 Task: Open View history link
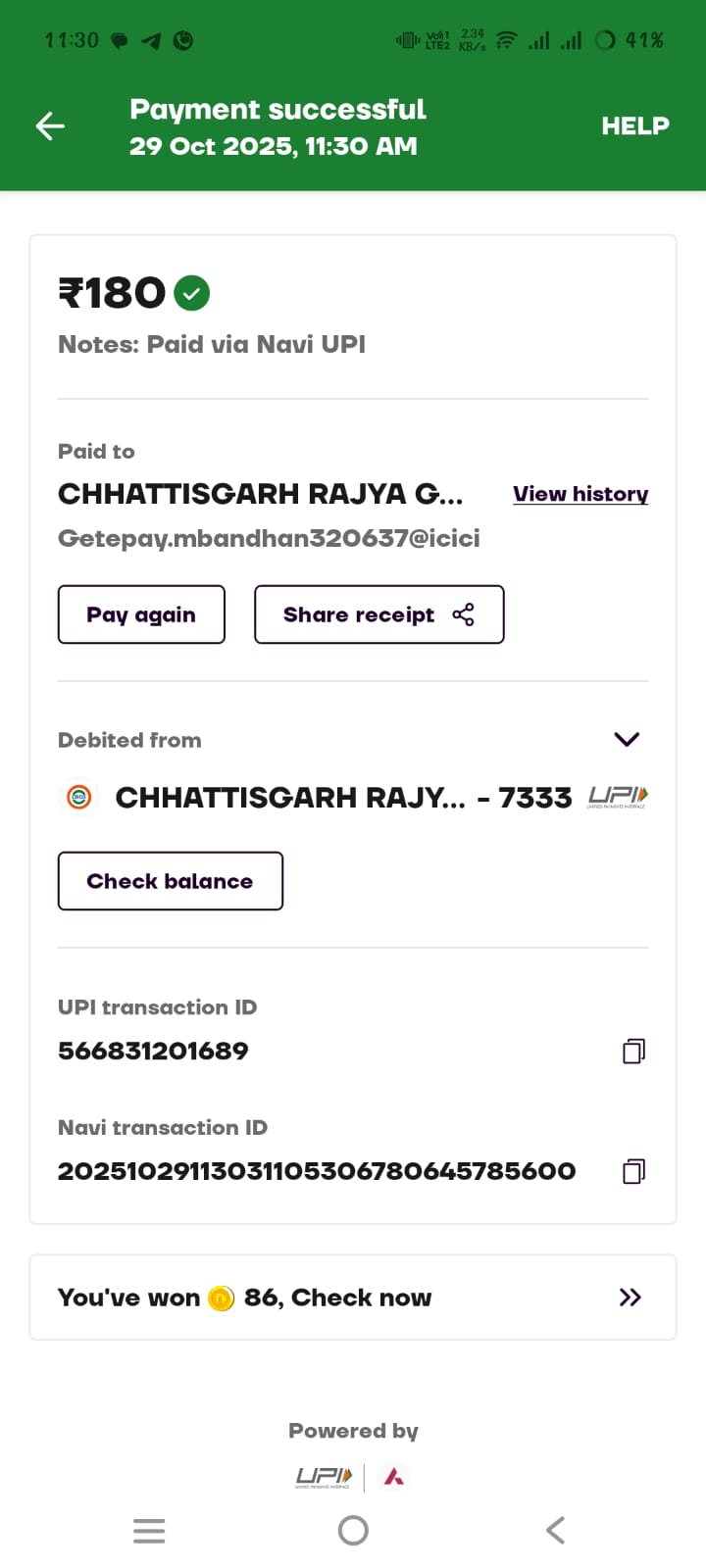[580, 494]
